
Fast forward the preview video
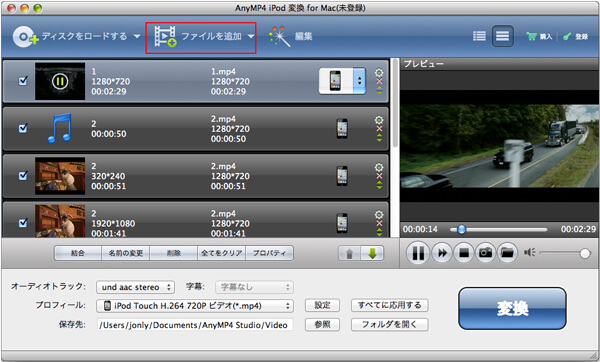(442, 253)
